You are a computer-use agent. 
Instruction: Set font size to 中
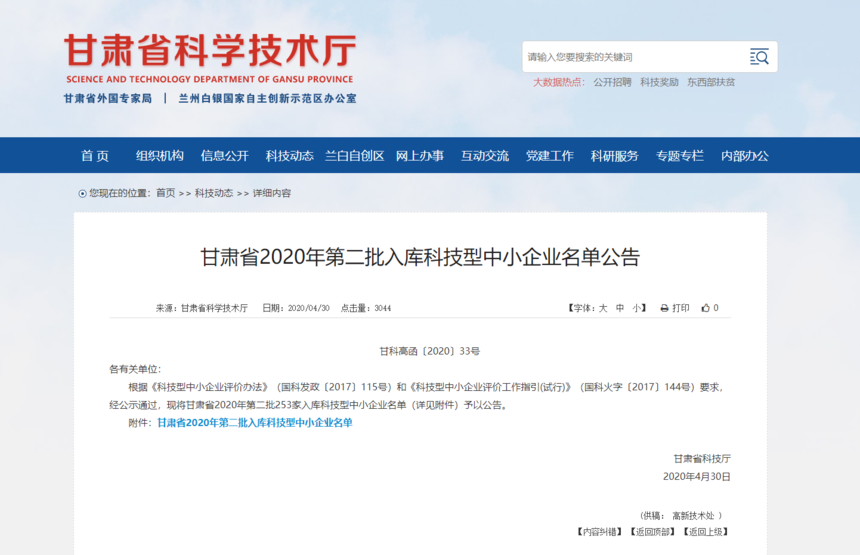620,308
